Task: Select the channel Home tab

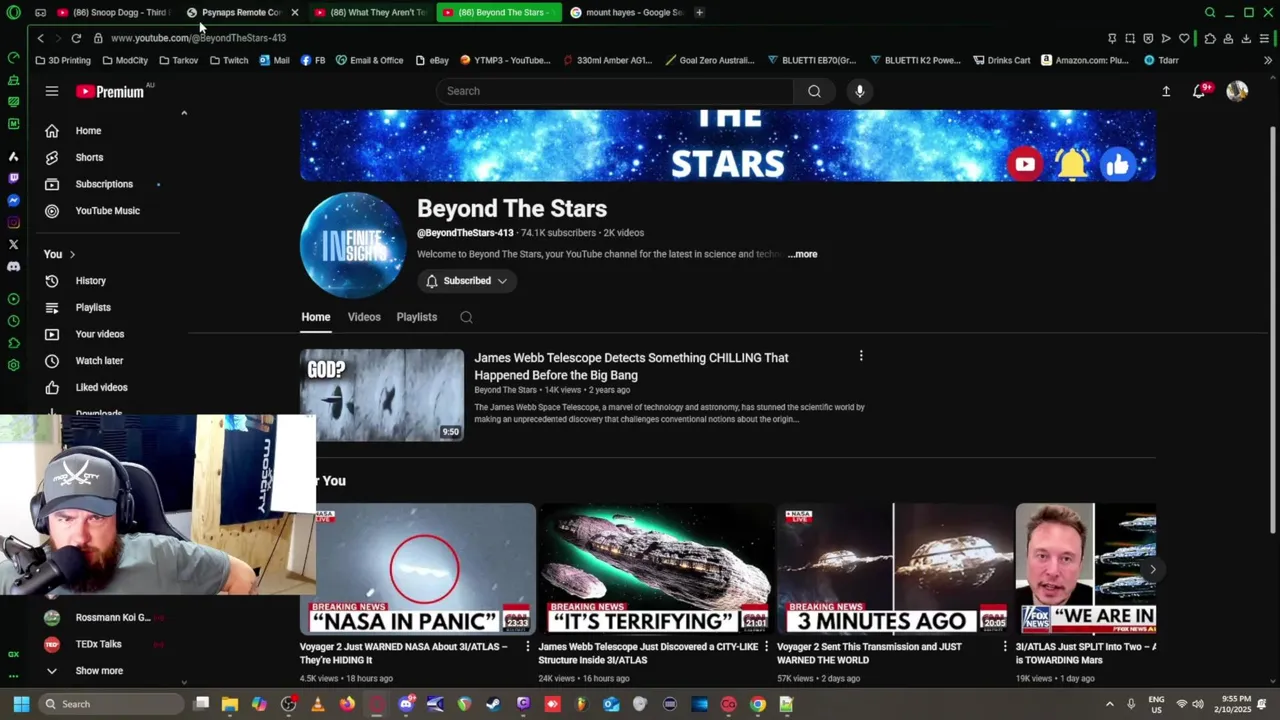Action: tap(316, 317)
